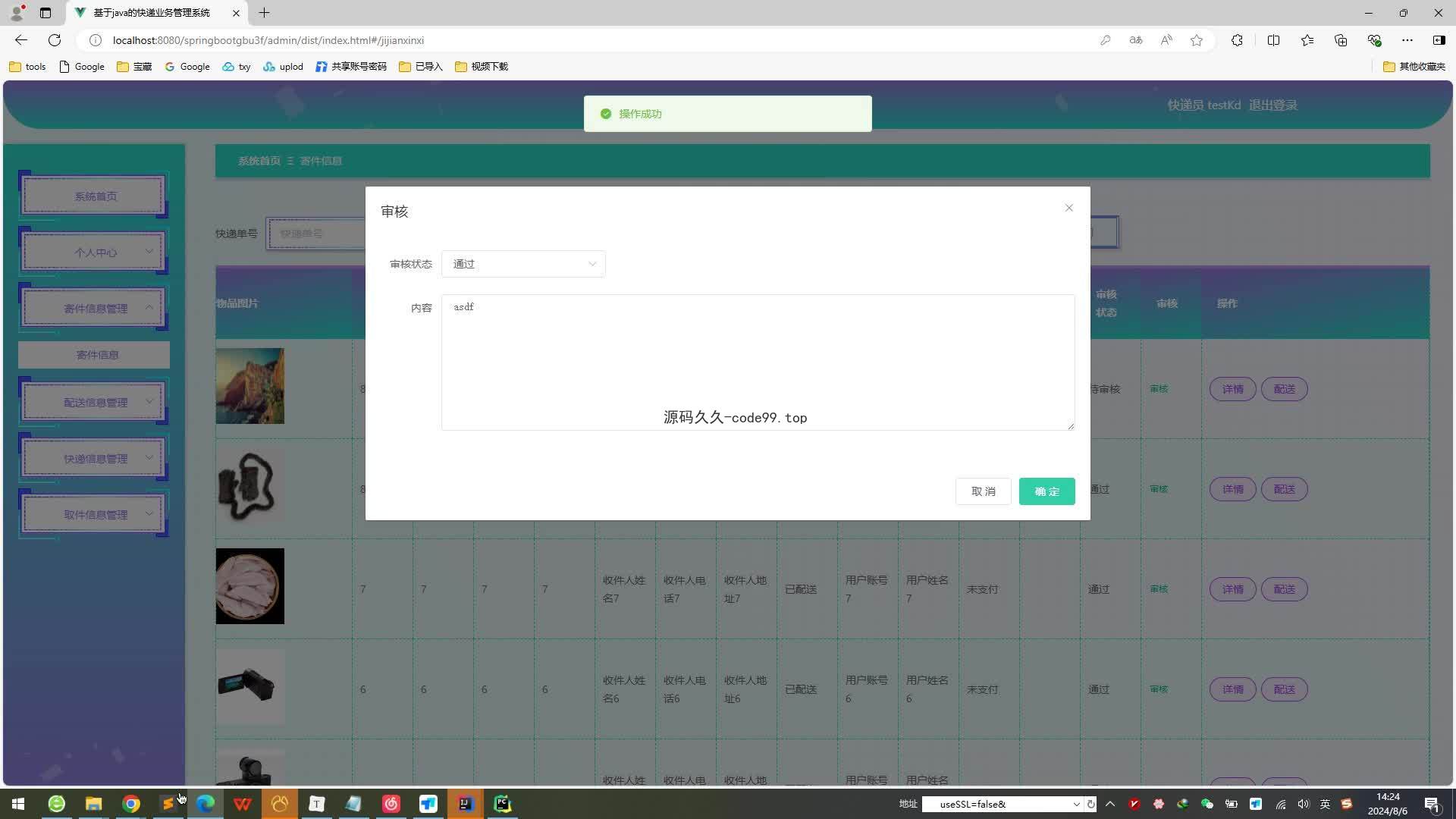This screenshot has width=1456, height=819.
Task: Confirm the review with 确定 button
Action: [1046, 491]
